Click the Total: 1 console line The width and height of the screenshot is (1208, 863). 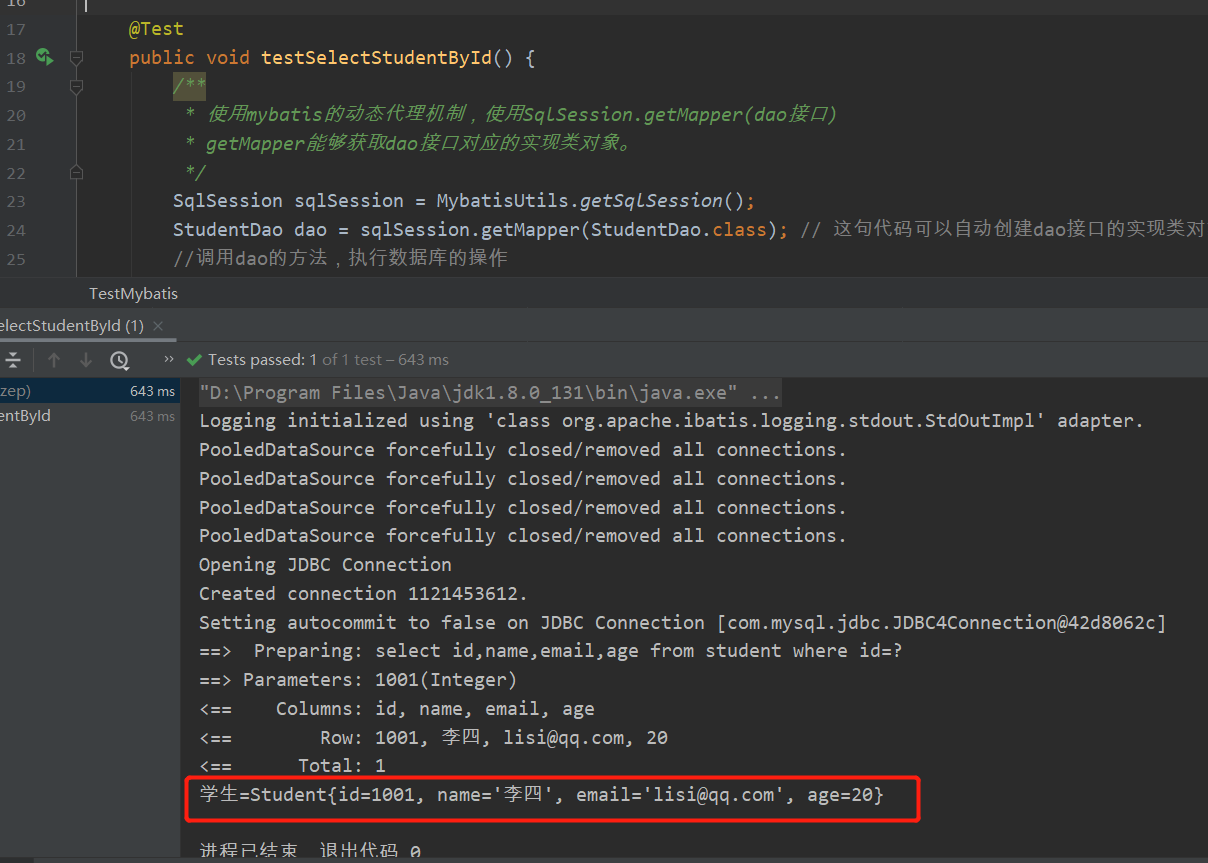[x=292, y=766]
